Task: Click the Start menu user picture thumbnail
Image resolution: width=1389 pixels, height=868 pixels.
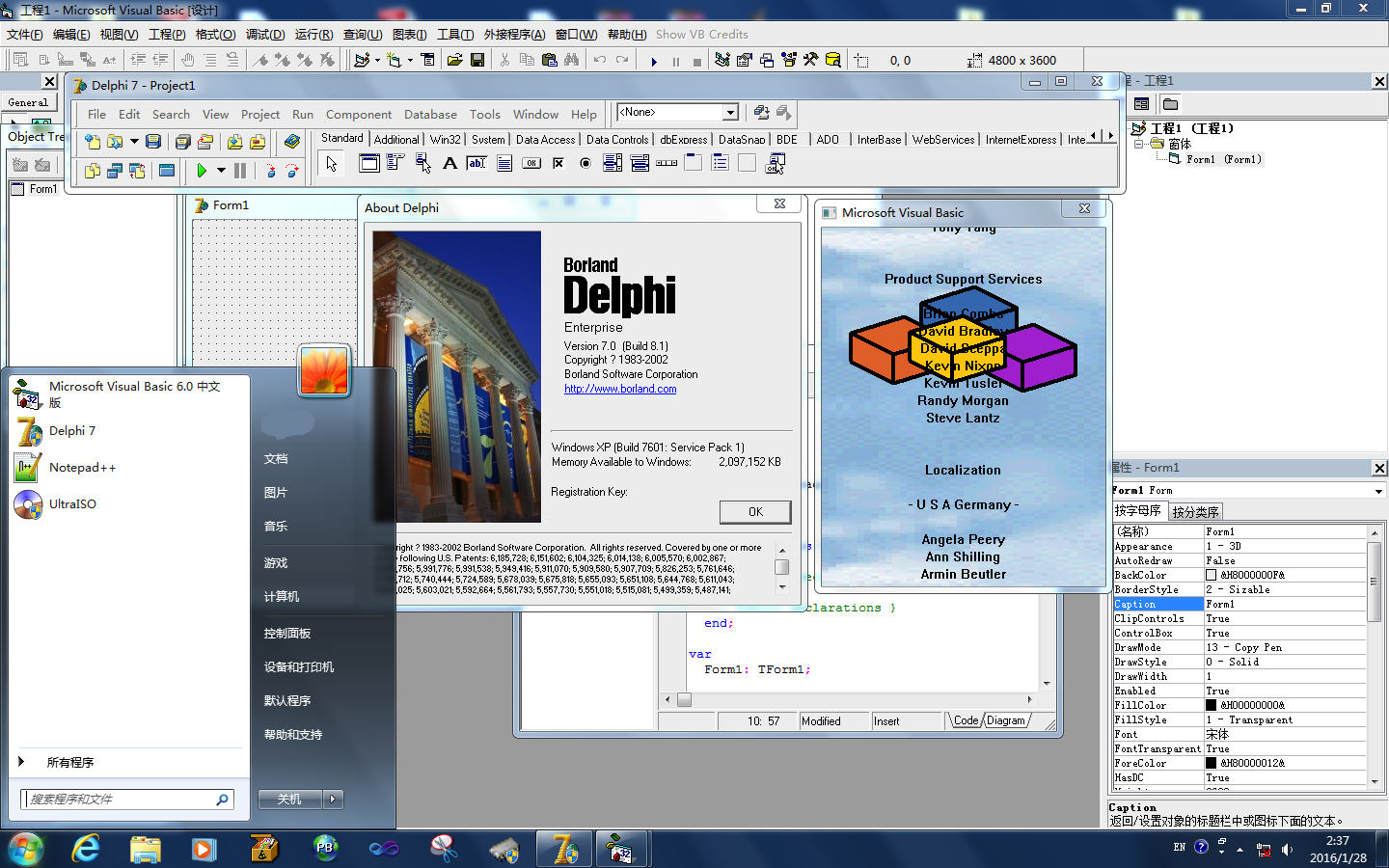Action: [324, 371]
